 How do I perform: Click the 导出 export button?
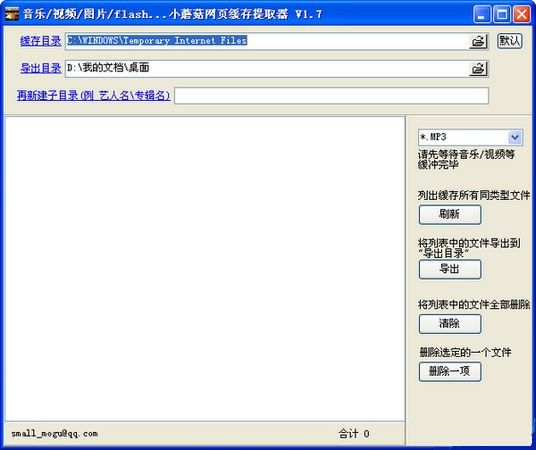[450, 269]
